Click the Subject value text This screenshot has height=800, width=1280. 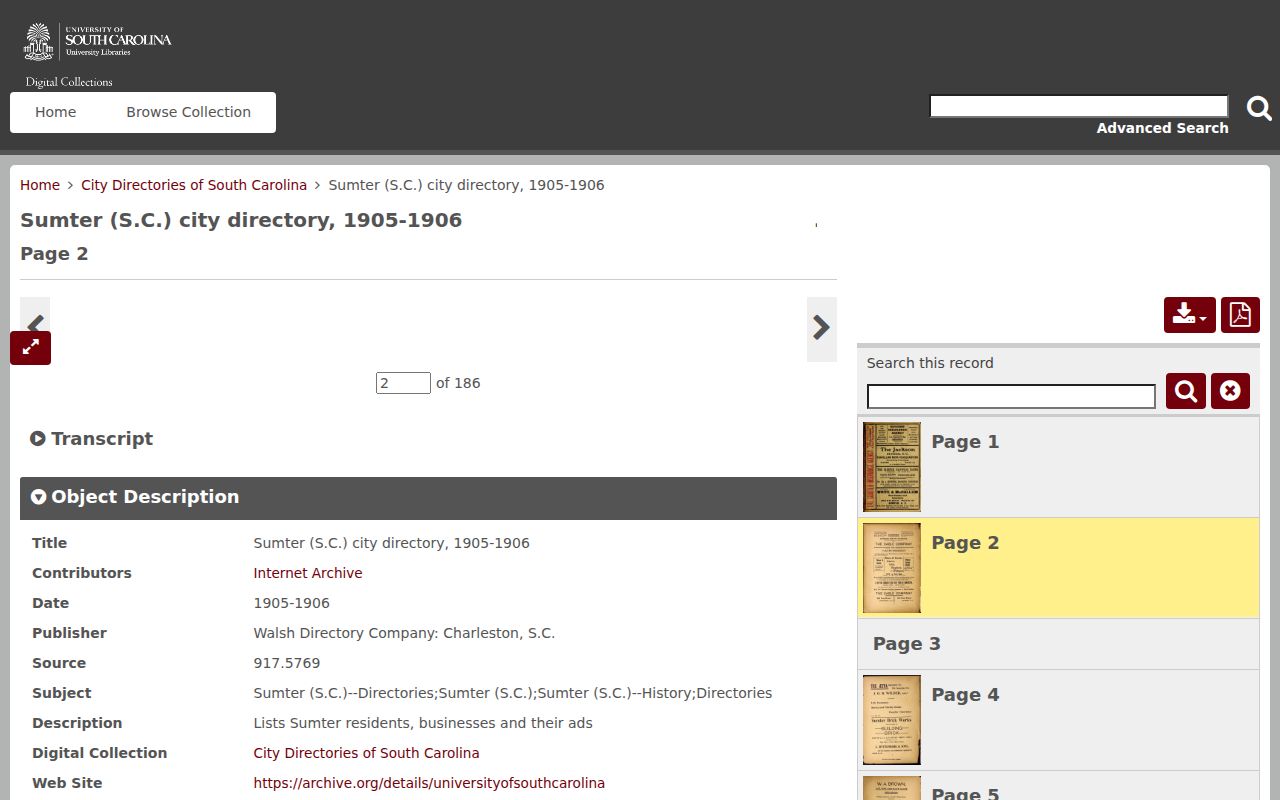512,693
